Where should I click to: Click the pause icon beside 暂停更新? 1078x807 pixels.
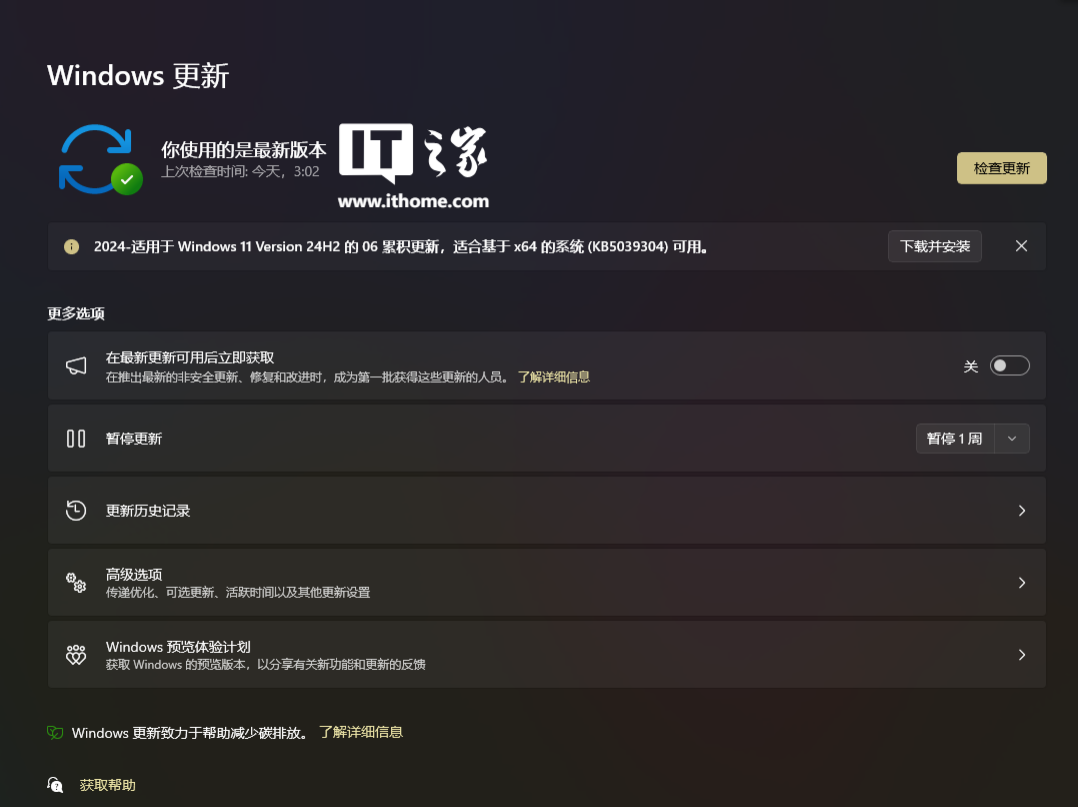pos(76,439)
